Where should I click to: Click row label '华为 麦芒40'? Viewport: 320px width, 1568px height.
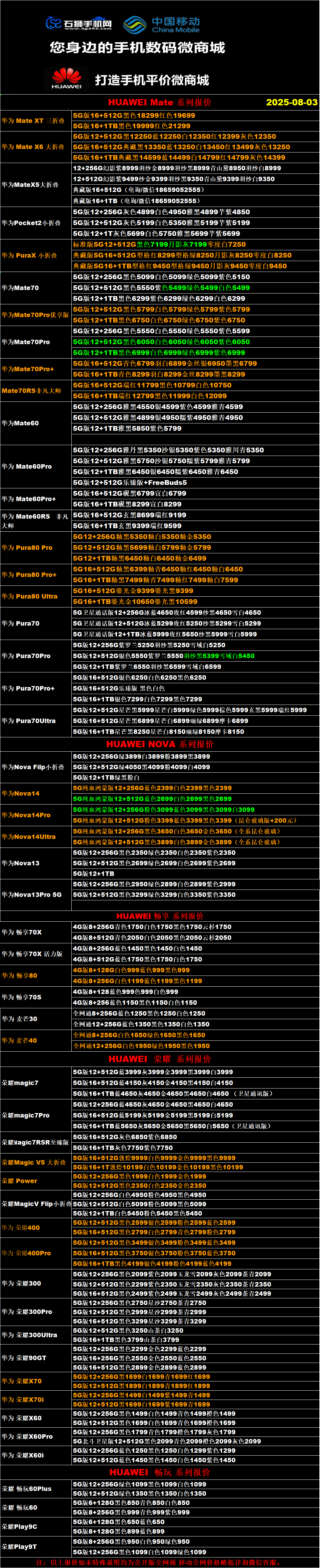coord(19,1040)
